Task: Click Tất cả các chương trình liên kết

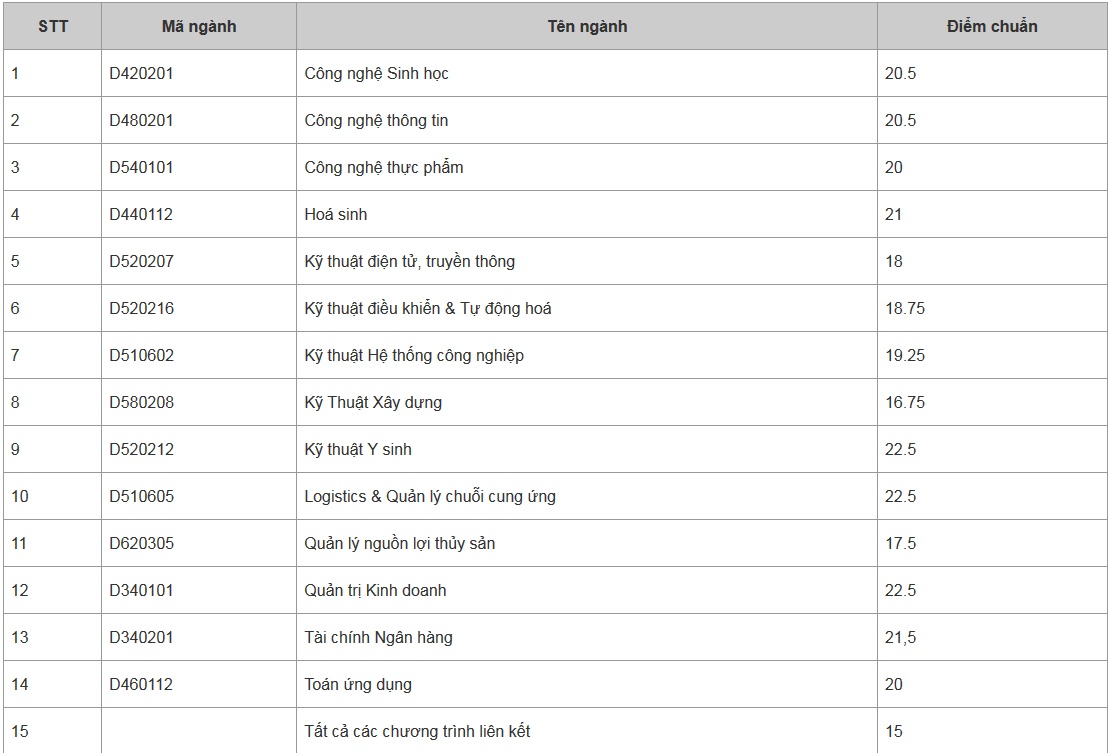Action: click(417, 732)
